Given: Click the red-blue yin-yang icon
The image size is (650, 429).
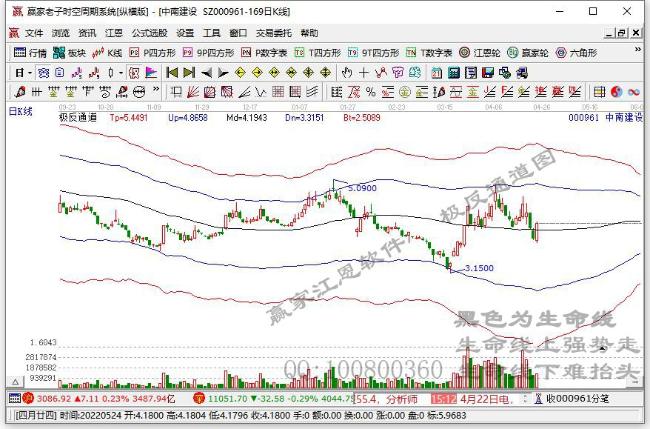Looking at the screenshot, I should 616,92.
